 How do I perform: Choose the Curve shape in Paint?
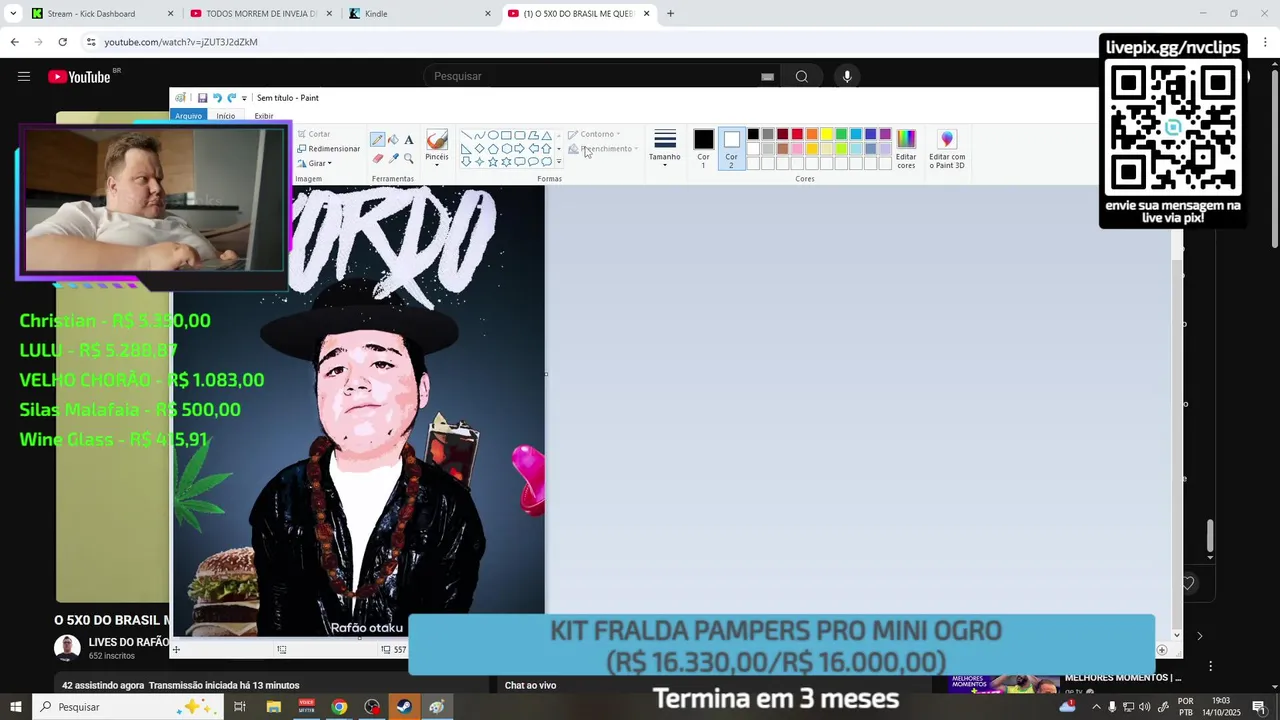tap(480, 135)
